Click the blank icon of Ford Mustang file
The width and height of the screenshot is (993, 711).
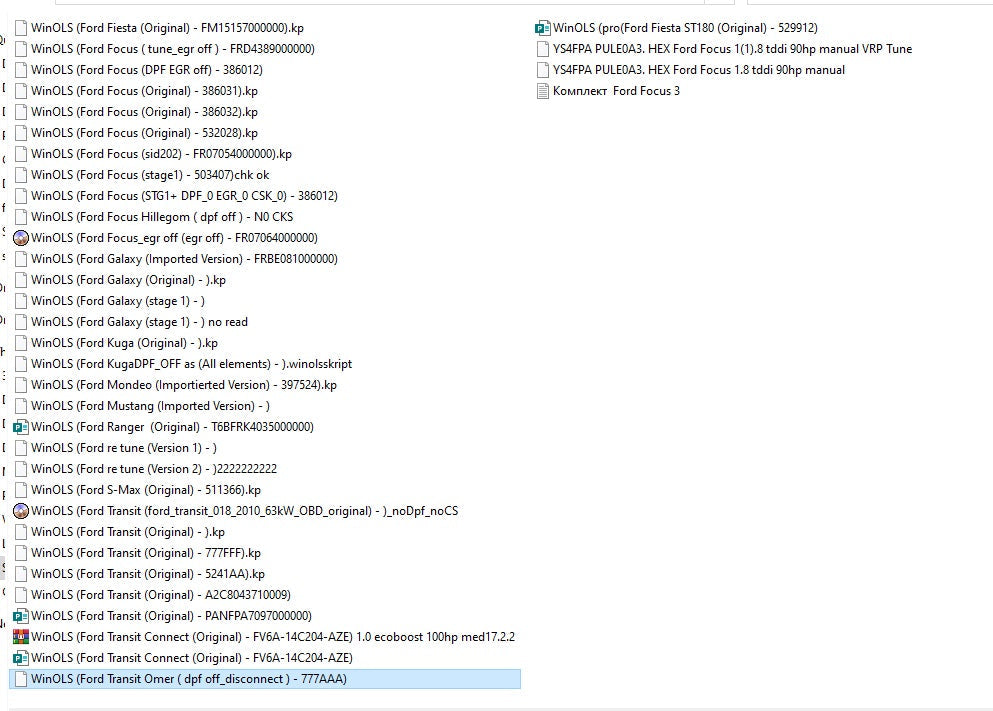[20, 406]
